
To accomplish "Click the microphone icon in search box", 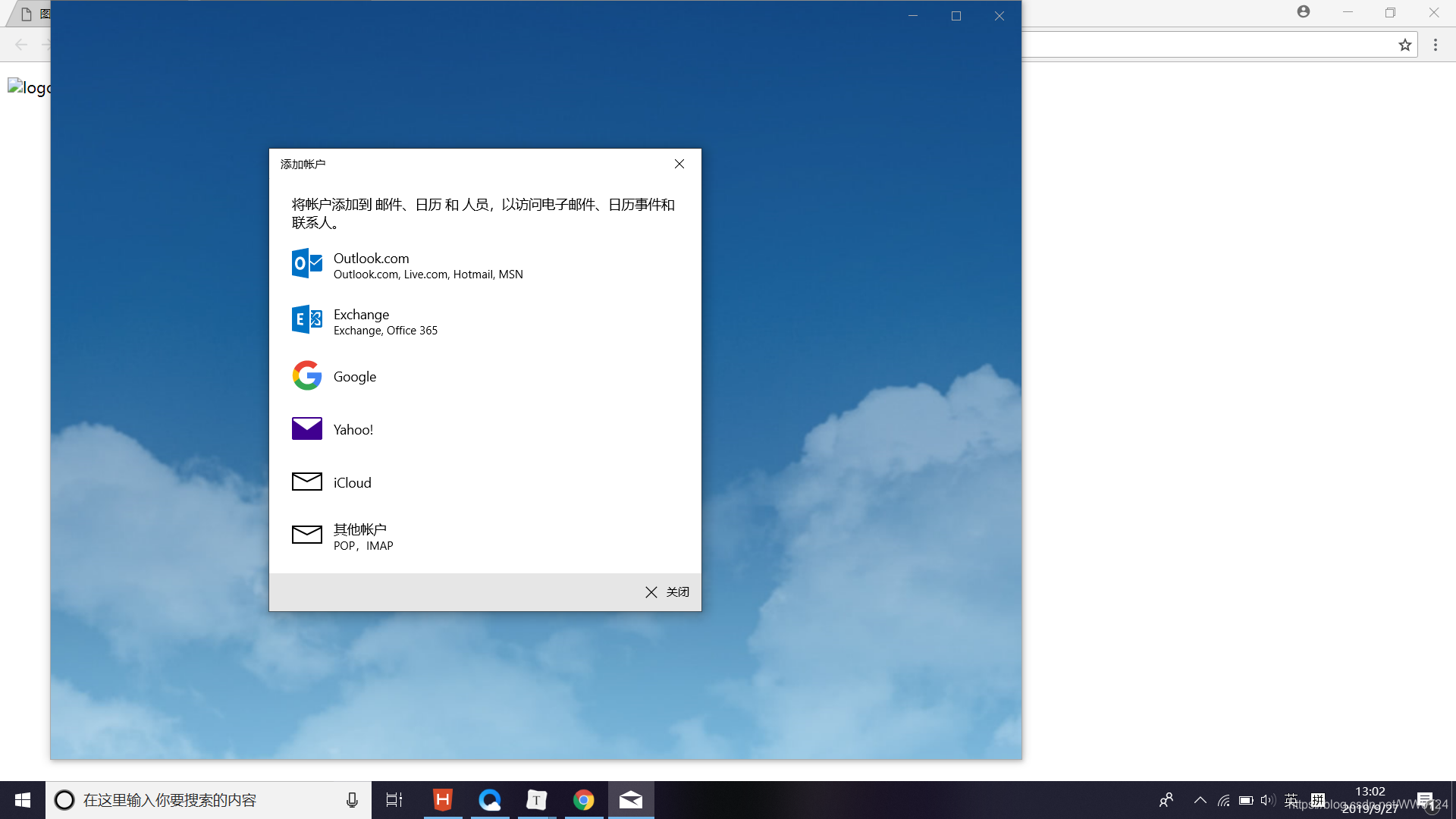I will point(352,800).
